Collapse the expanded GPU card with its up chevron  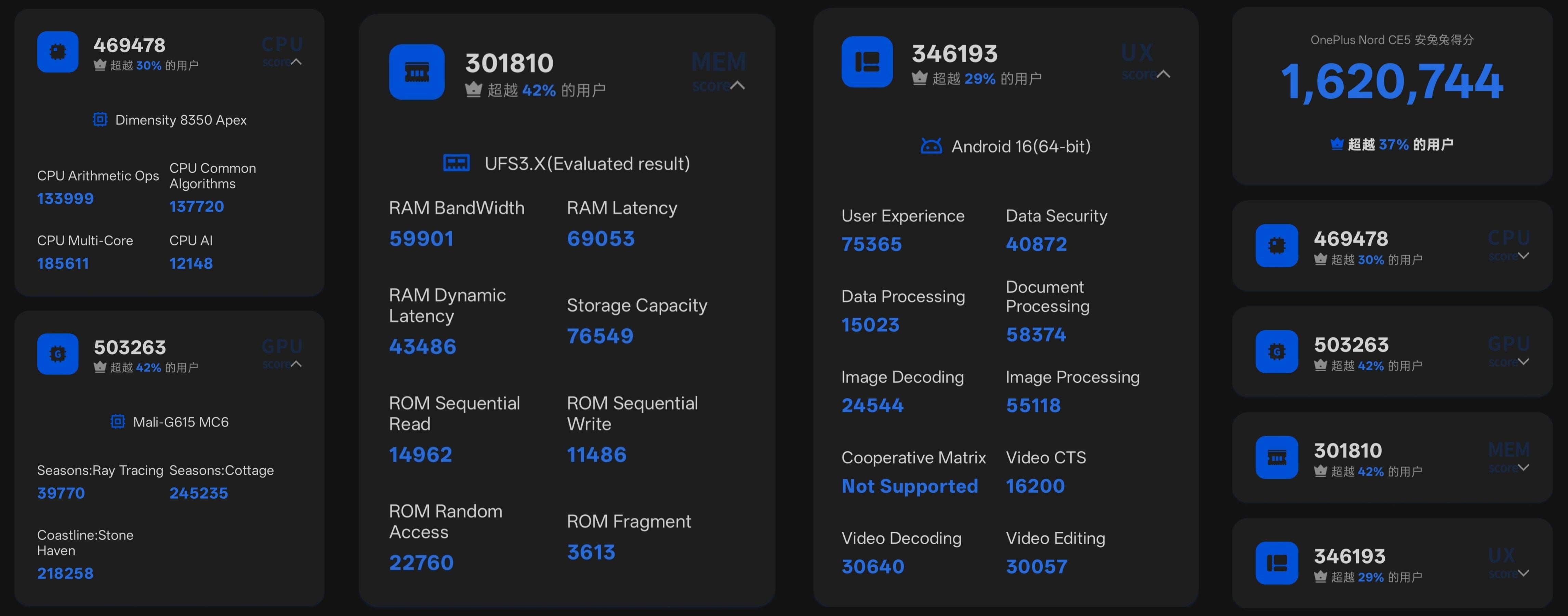pos(297,364)
